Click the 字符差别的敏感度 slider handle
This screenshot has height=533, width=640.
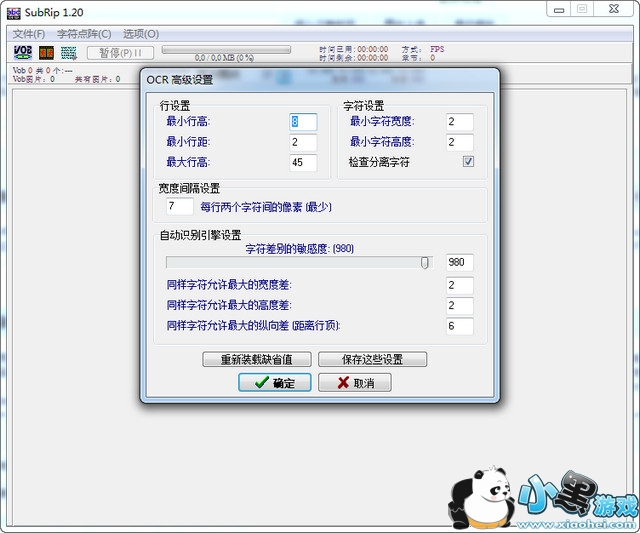[x=425, y=263]
